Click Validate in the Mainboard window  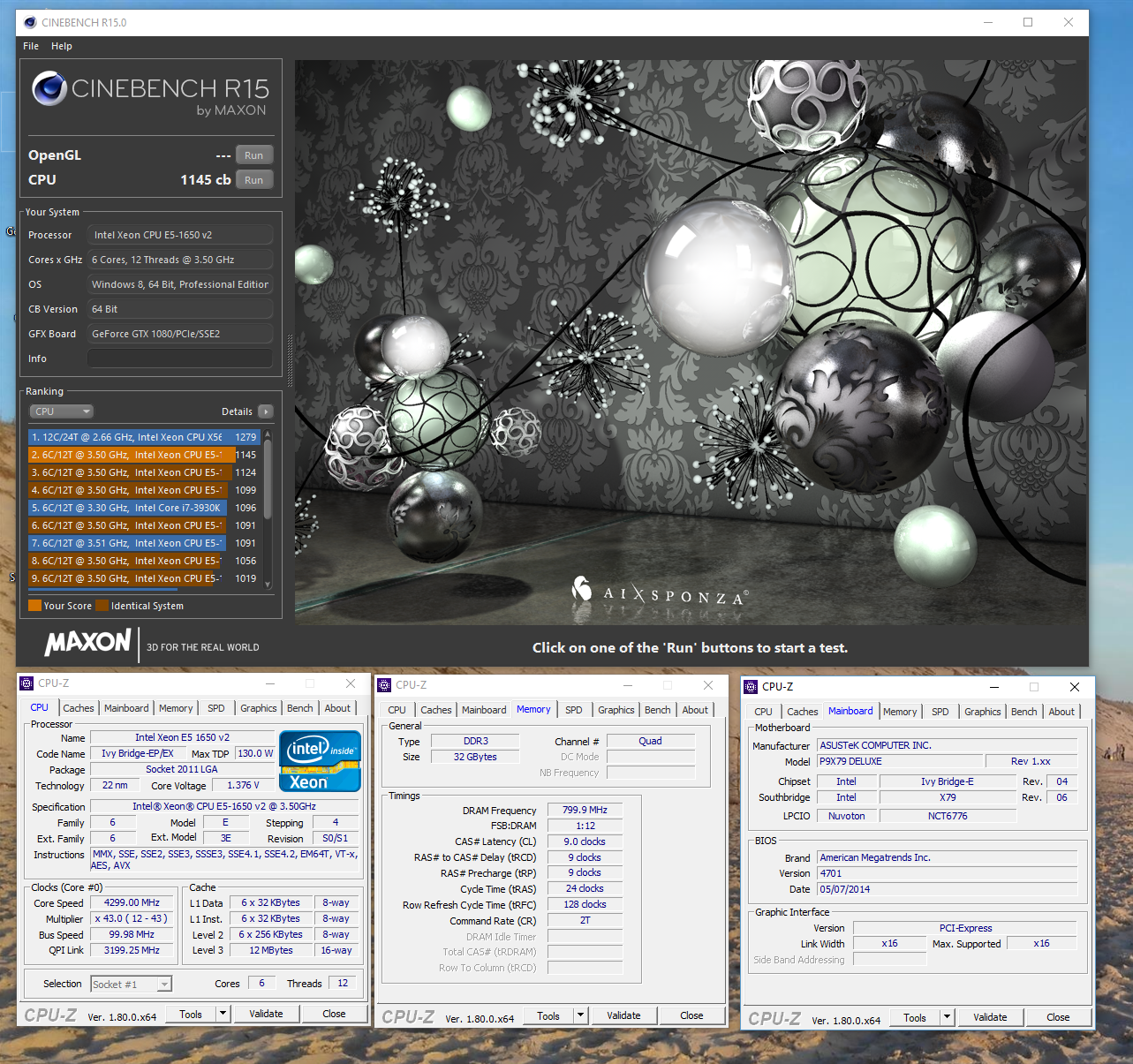click(x=990, y=1017)
